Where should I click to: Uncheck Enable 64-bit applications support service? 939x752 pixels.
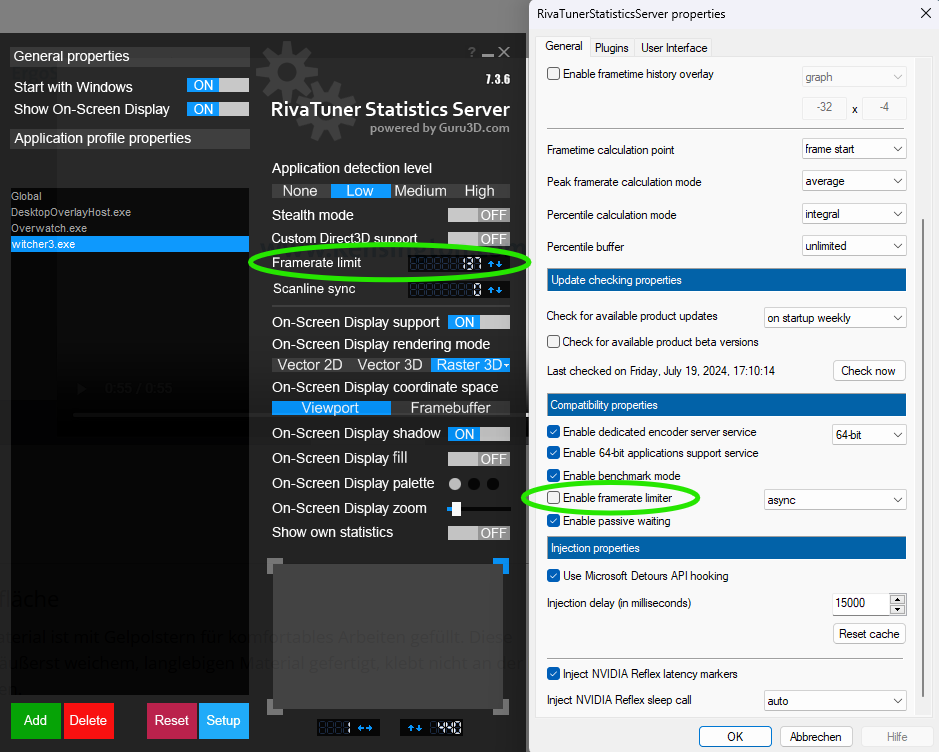(553, 453)
